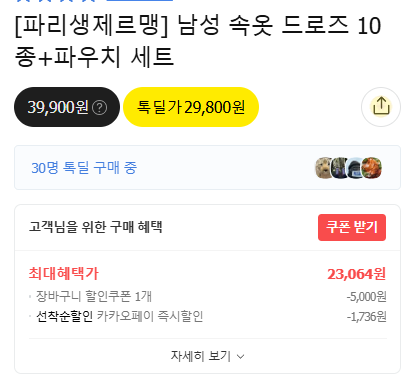Choose the 톡딜가 29,800원 option

tap(191, 107)
